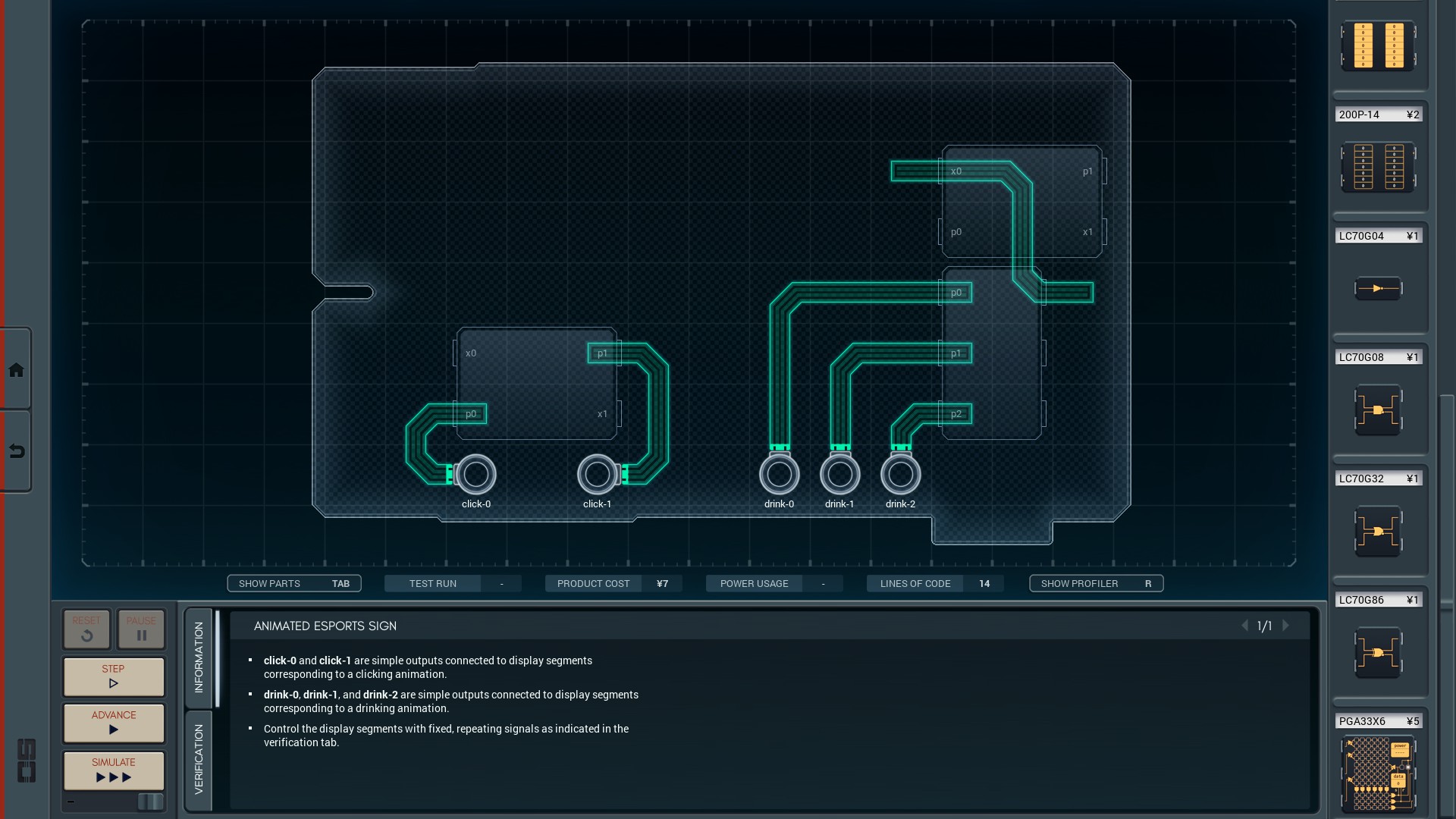Select the LC70G86 gate part icon
Viewport: 1456px width, 819px height.
tap(1378, 653)
